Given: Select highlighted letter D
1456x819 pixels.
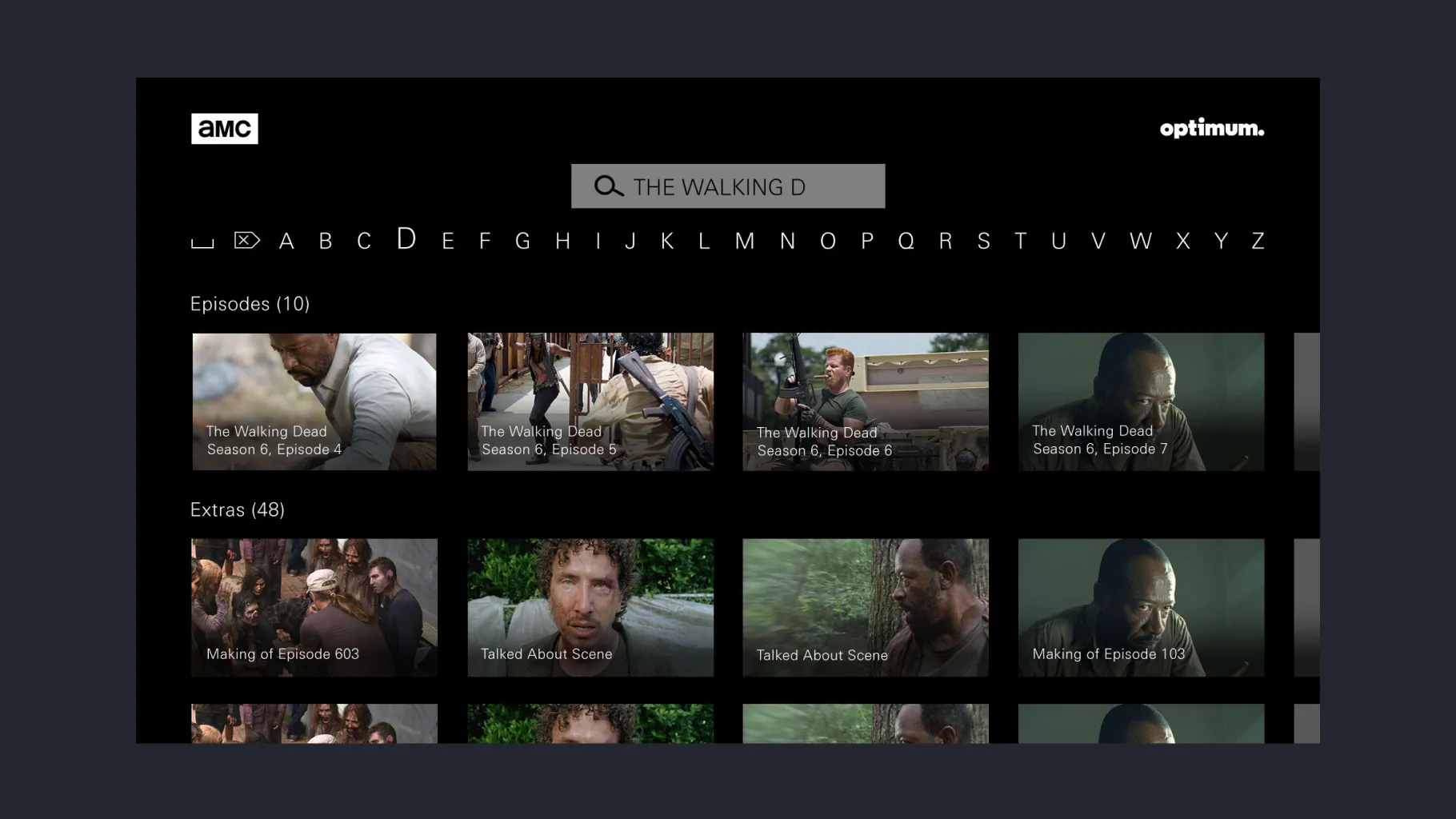Looking at the screenshot, I should [406, 238].
